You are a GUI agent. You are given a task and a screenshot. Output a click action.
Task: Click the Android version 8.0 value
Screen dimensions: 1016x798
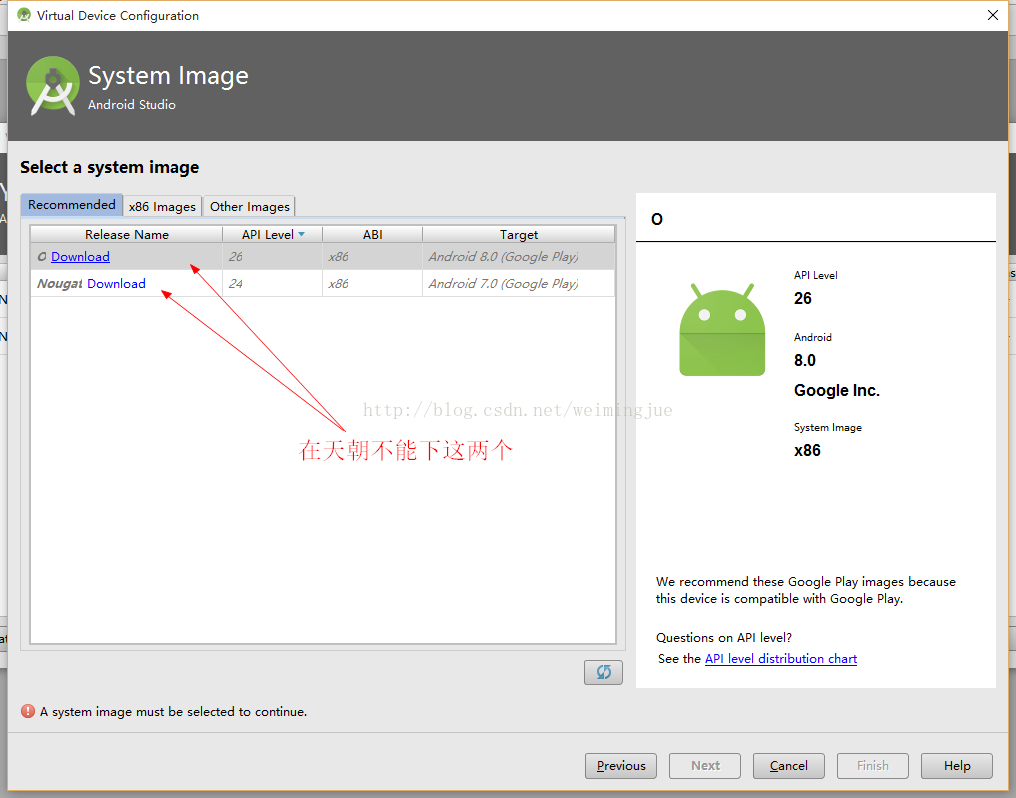[x=805, y=360]
